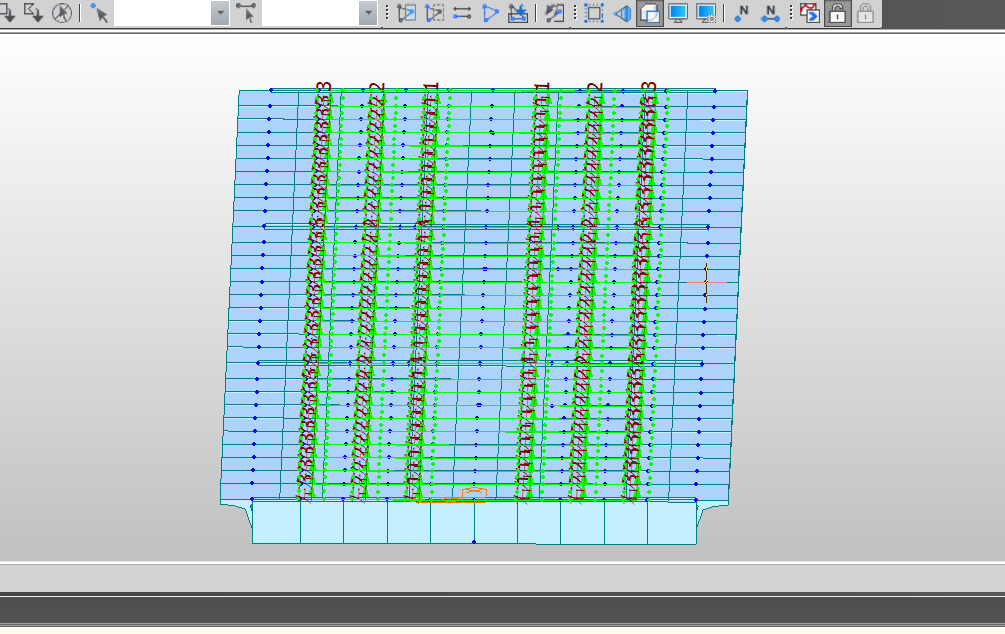Click the element selection cursor tool

[246, 13]
